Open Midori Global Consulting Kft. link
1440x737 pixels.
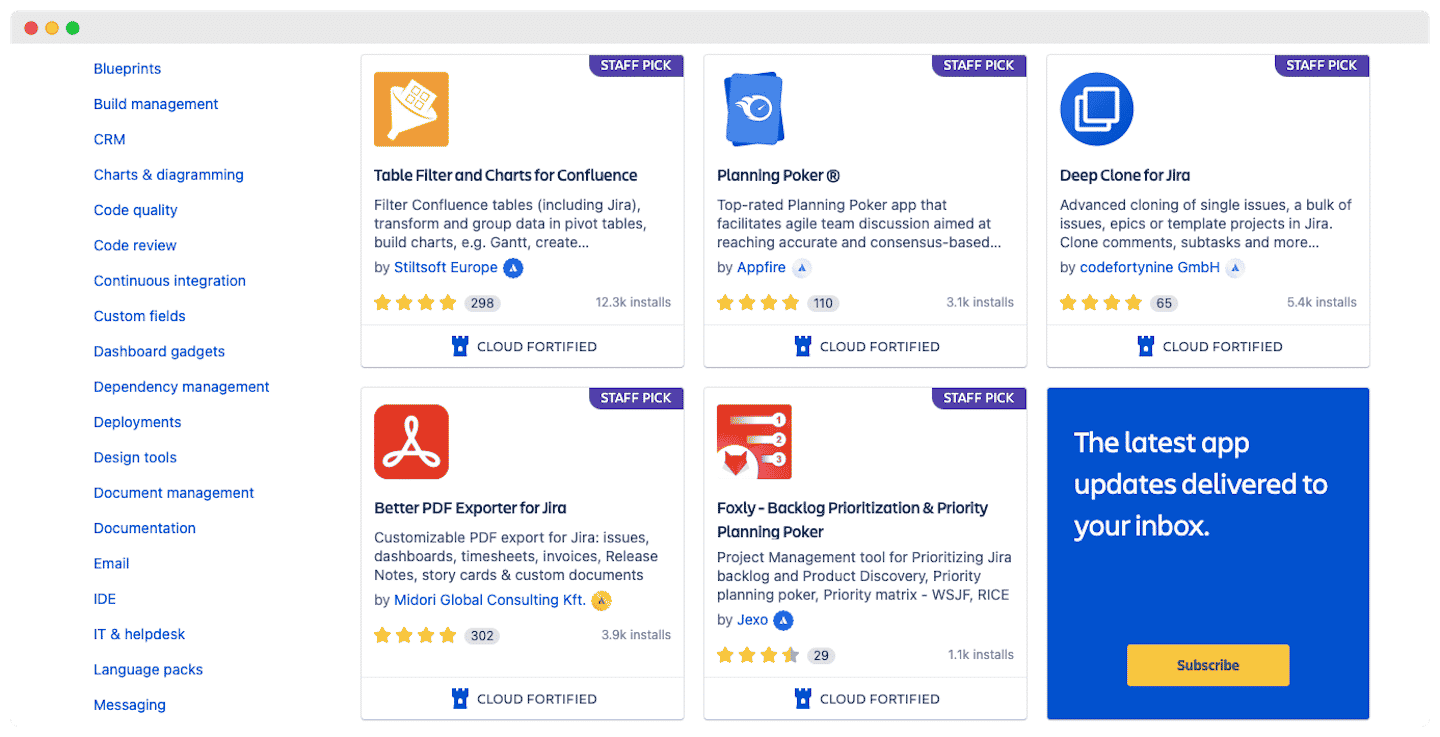[490, 600]
